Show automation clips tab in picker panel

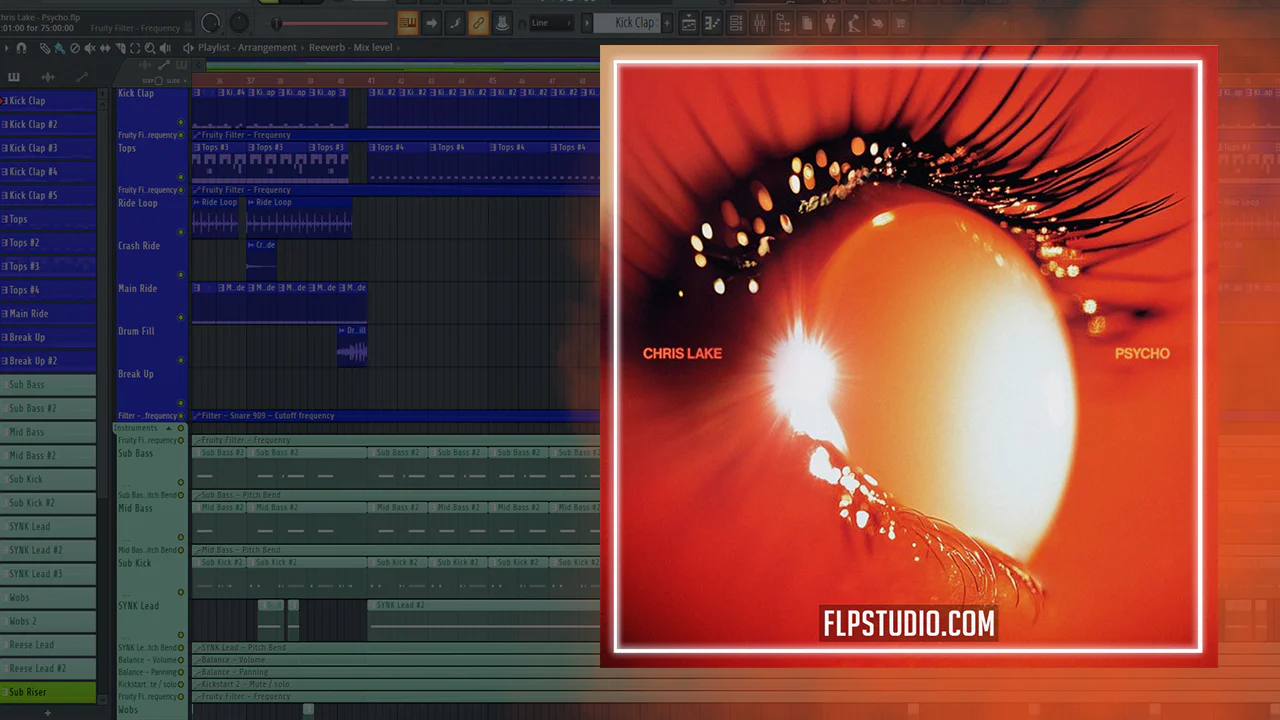82,77
